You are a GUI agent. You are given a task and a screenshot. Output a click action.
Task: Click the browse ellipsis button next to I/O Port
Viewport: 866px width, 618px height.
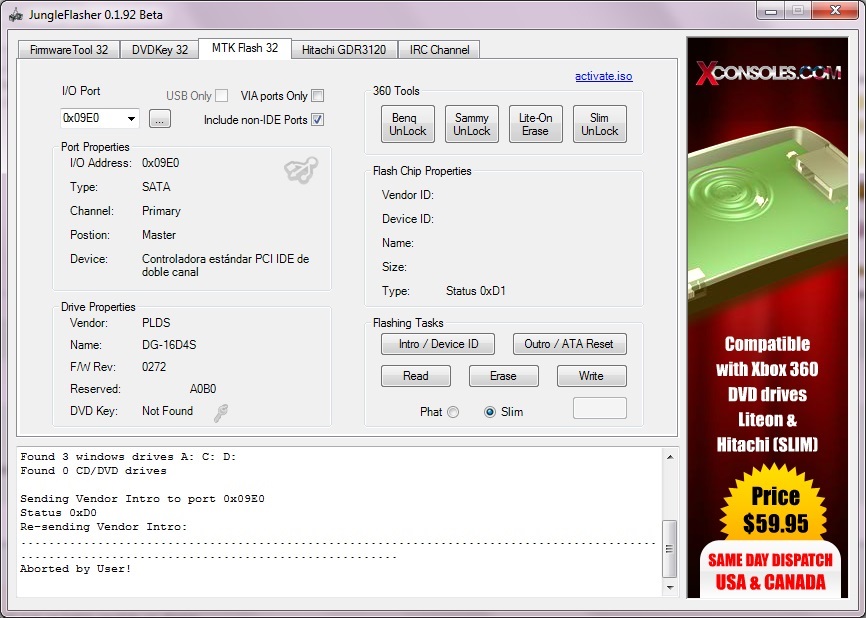coord(160,119)
